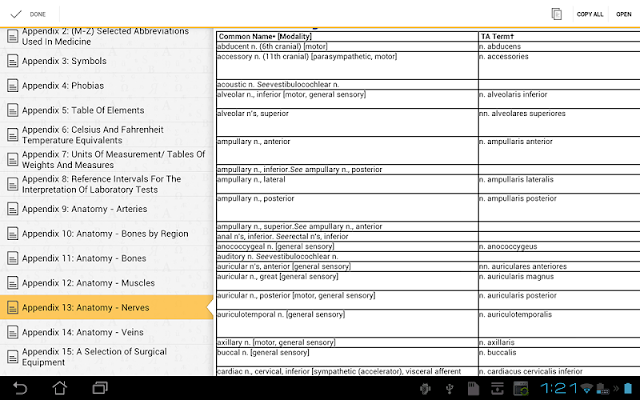The image size is (640, 400).
Task: Tap the battery status icon
Action: point(628,388)
